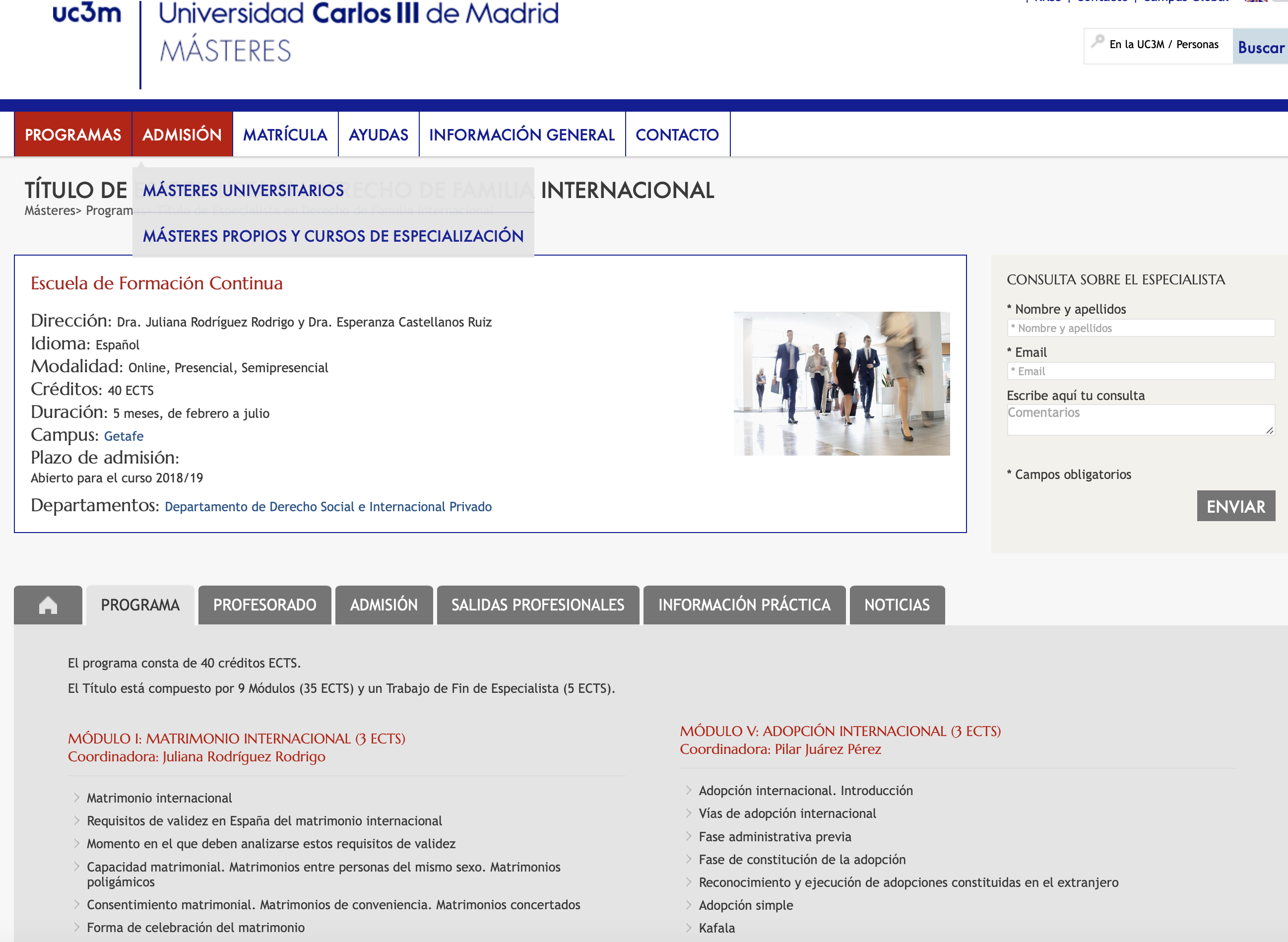Click MÓDULO I: MATRIMONIO INTERNACIONAL heading
The height and width of the screenshot is (942, 1288).
pyautogui.click(x=237, y=739)
